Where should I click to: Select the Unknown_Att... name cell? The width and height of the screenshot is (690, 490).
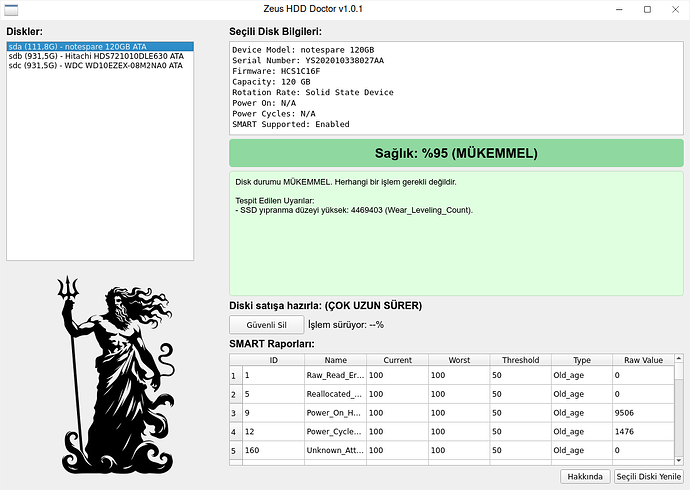[335, 450]
